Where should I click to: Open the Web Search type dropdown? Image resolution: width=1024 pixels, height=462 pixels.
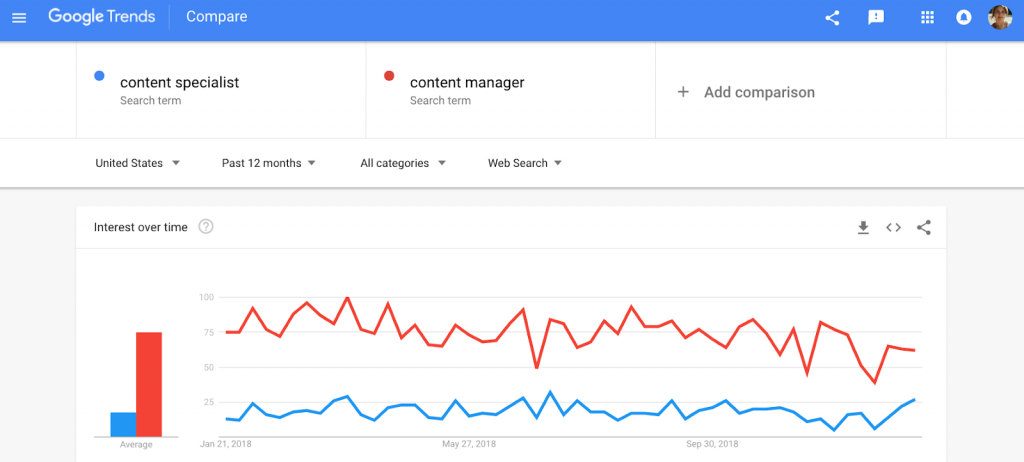tap(525, 163)
